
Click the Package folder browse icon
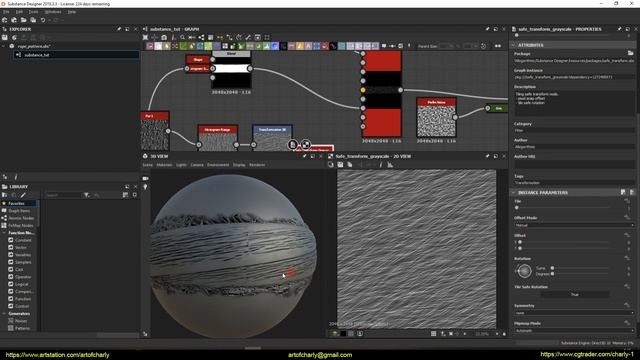tap(631, 53)
